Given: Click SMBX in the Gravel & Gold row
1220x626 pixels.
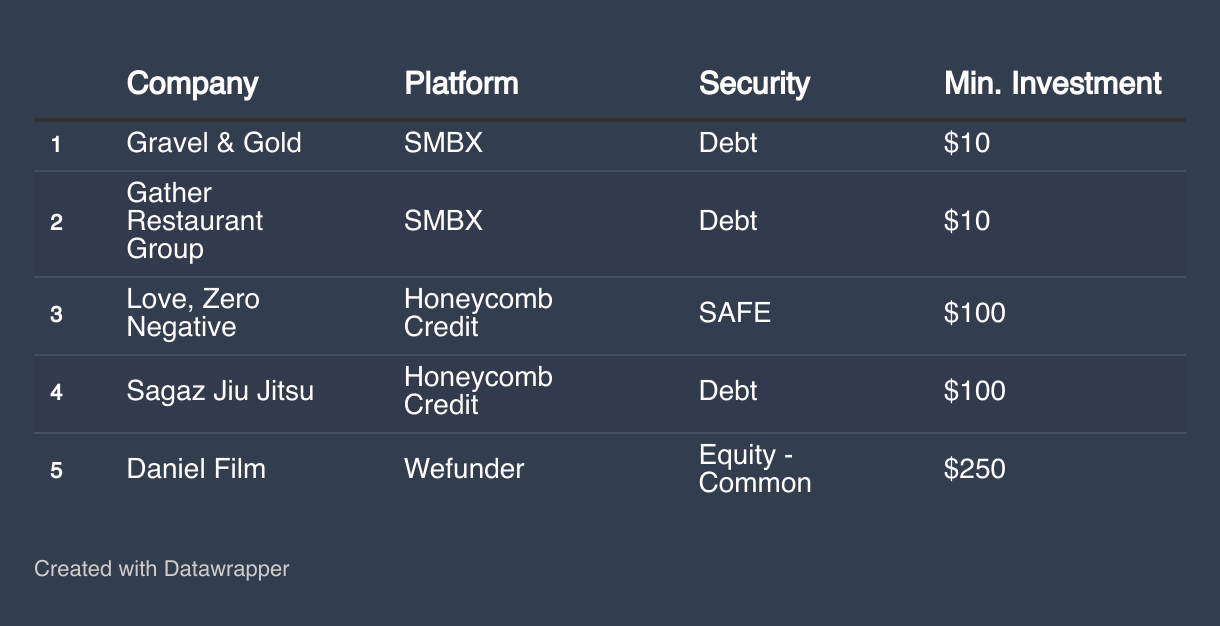Looking at the screenshot, I should [443, 143].
